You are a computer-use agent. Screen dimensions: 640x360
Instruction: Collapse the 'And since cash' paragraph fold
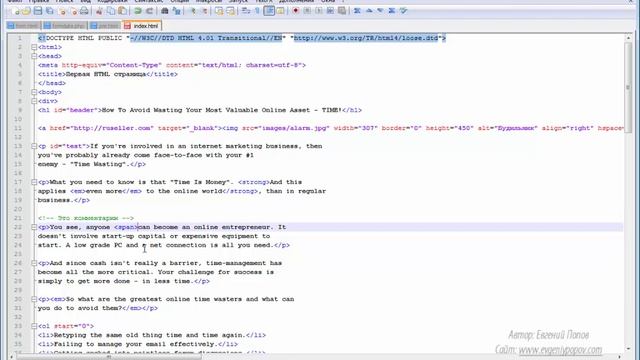click(x=34, y=263)
